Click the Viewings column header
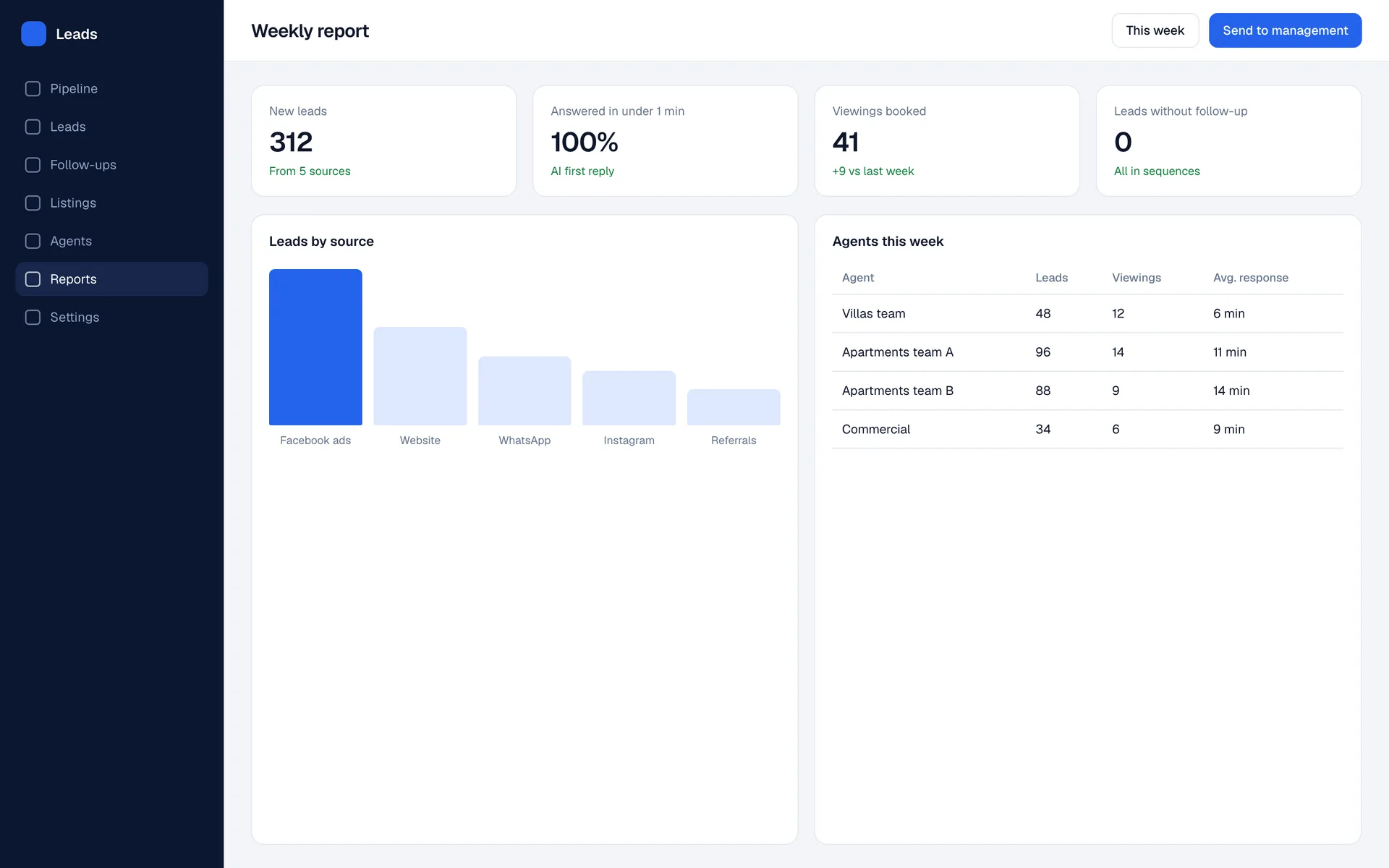Image resolution: width=1389 pixels, height=868 pixels. (x=1136, y=278)
